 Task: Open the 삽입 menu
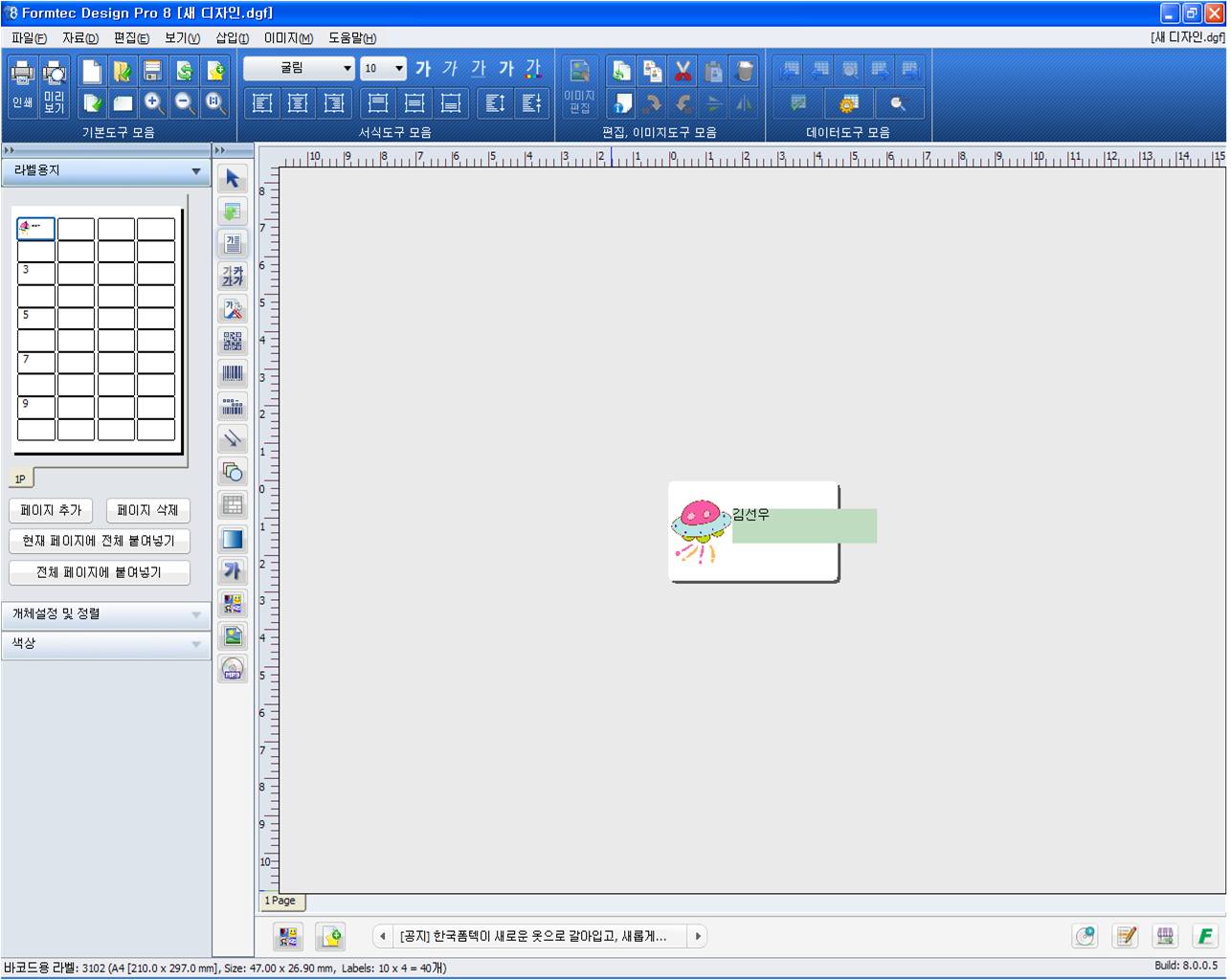(x=232, y=38)
